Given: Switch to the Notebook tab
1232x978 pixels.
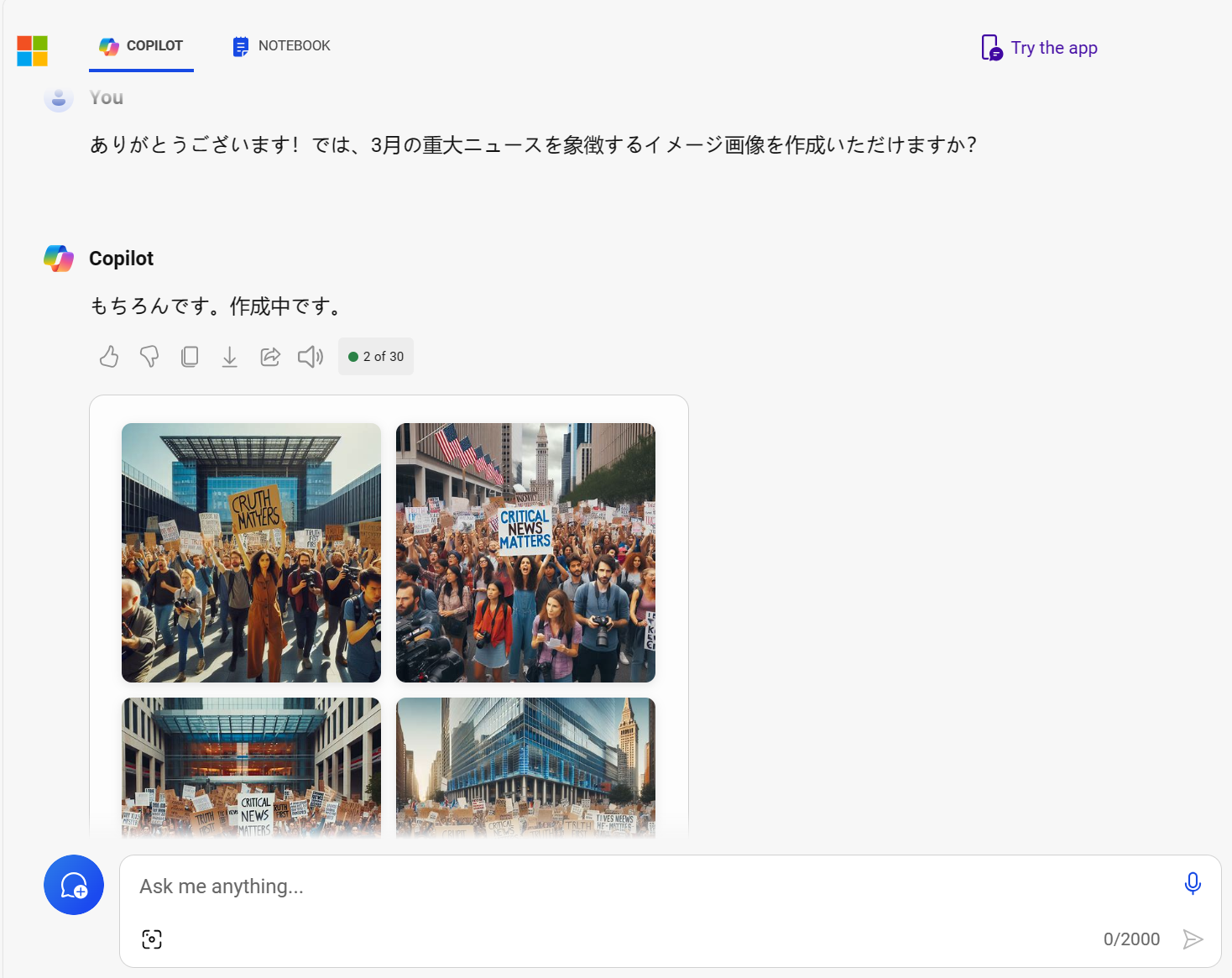Looking at the screenshot, I should point(281,46).
